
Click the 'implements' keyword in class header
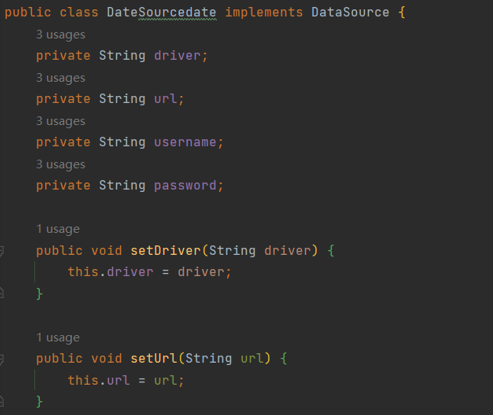pos(264,13)
